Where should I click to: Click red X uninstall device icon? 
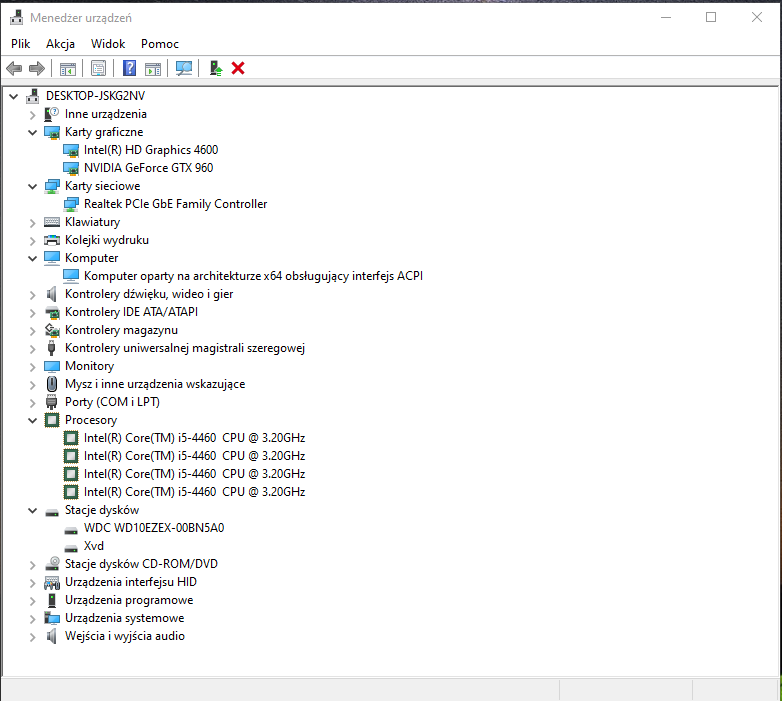click(238, 68)
